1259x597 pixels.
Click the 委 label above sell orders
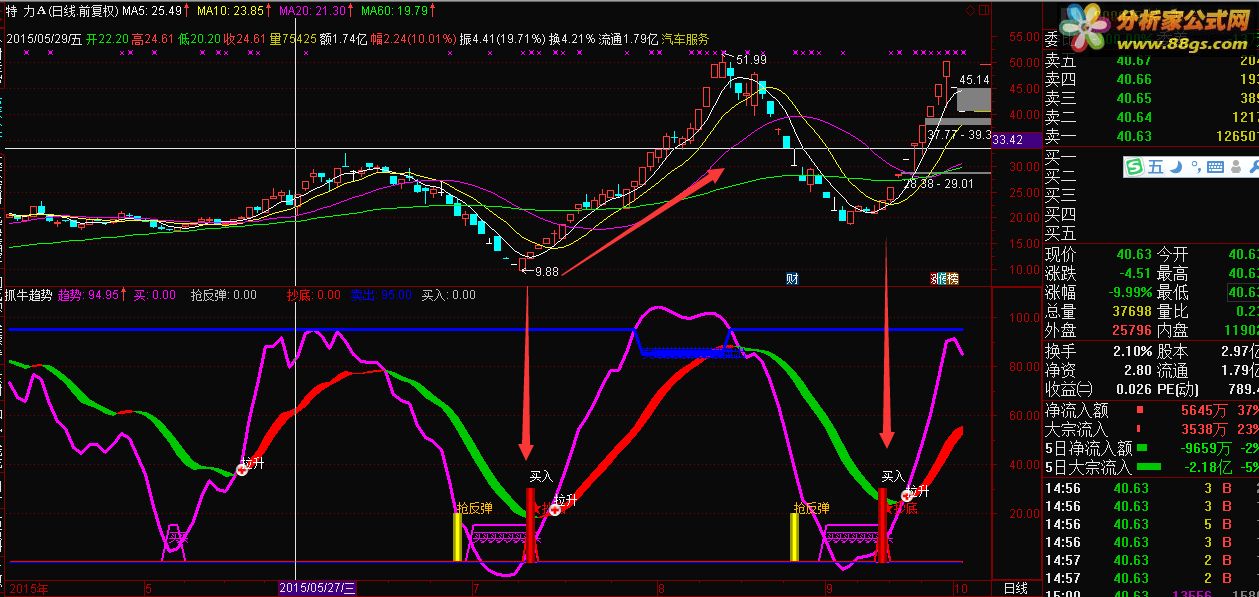click(x=1052, y=40)
